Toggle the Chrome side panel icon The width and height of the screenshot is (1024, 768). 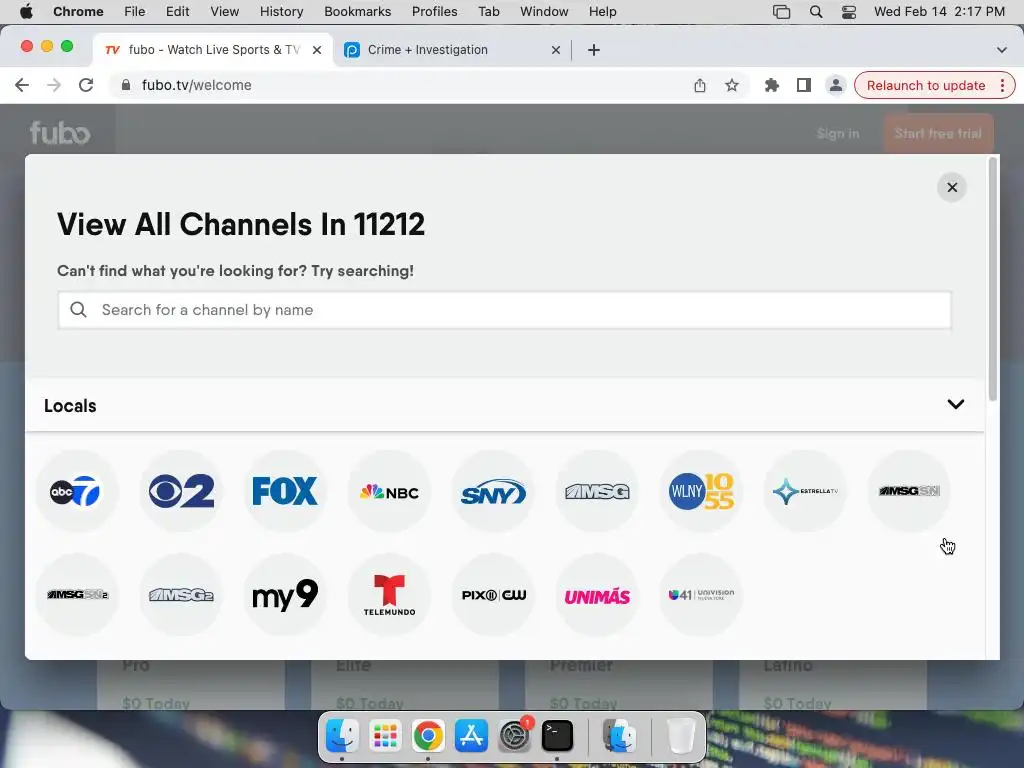pyautogui.click(x=803, y=85)
